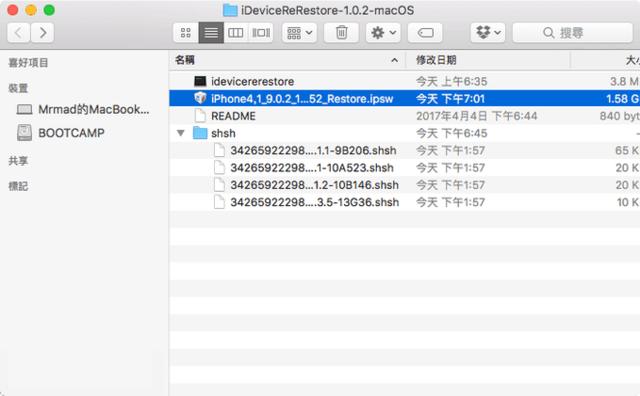Close the Finder window with red button
This screenshot has height=396, width=640.
click(x=13, y=10)
